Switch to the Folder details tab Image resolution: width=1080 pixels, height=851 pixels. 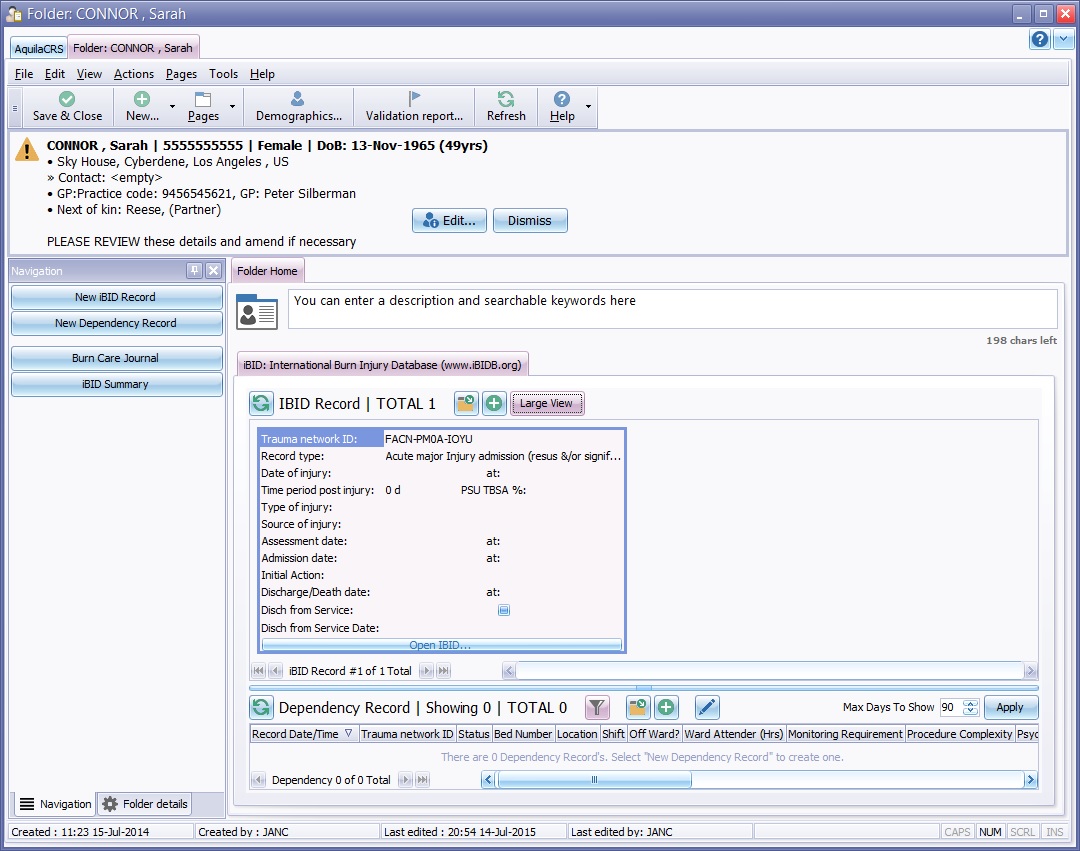145,804
